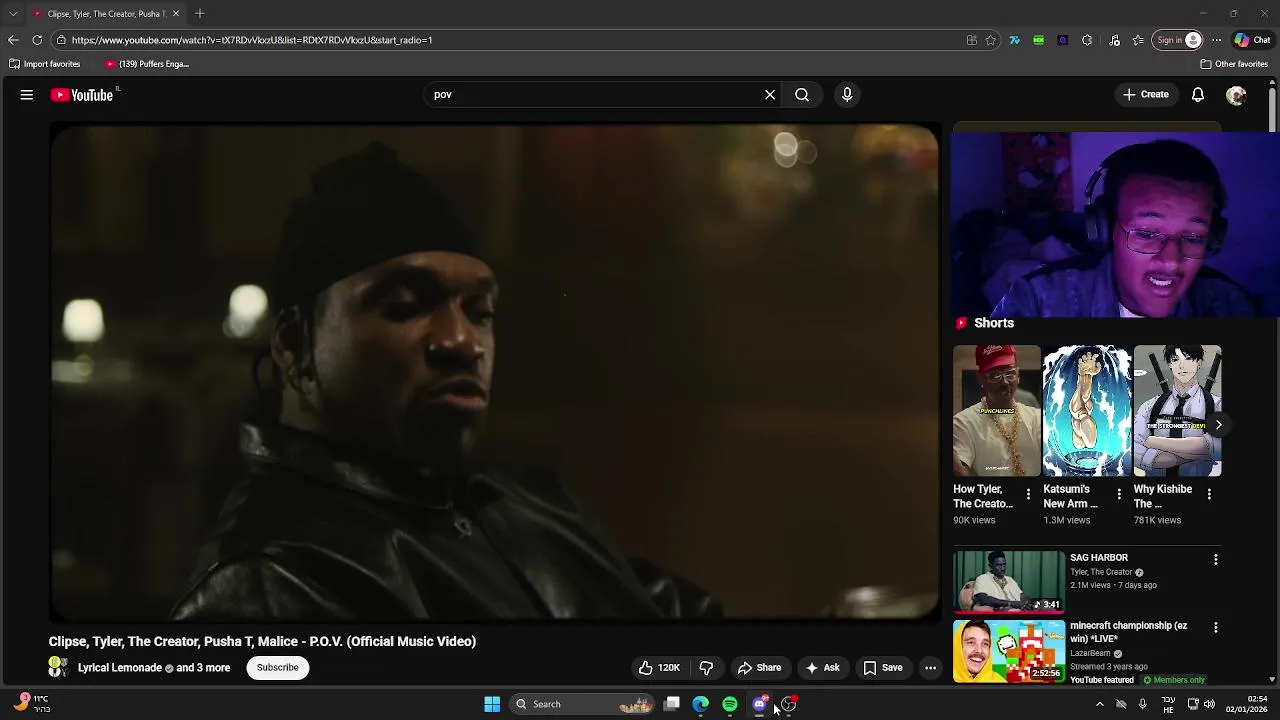Share the video
Viewport: 1280px width, 720px height.
759,668
